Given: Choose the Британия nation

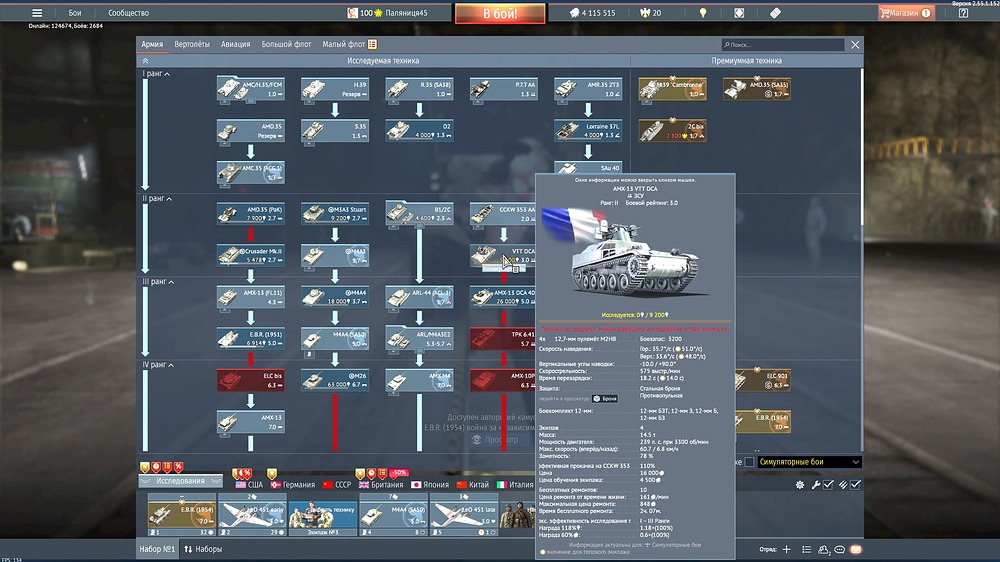Looking at the screenshot, I should [381, 485].
